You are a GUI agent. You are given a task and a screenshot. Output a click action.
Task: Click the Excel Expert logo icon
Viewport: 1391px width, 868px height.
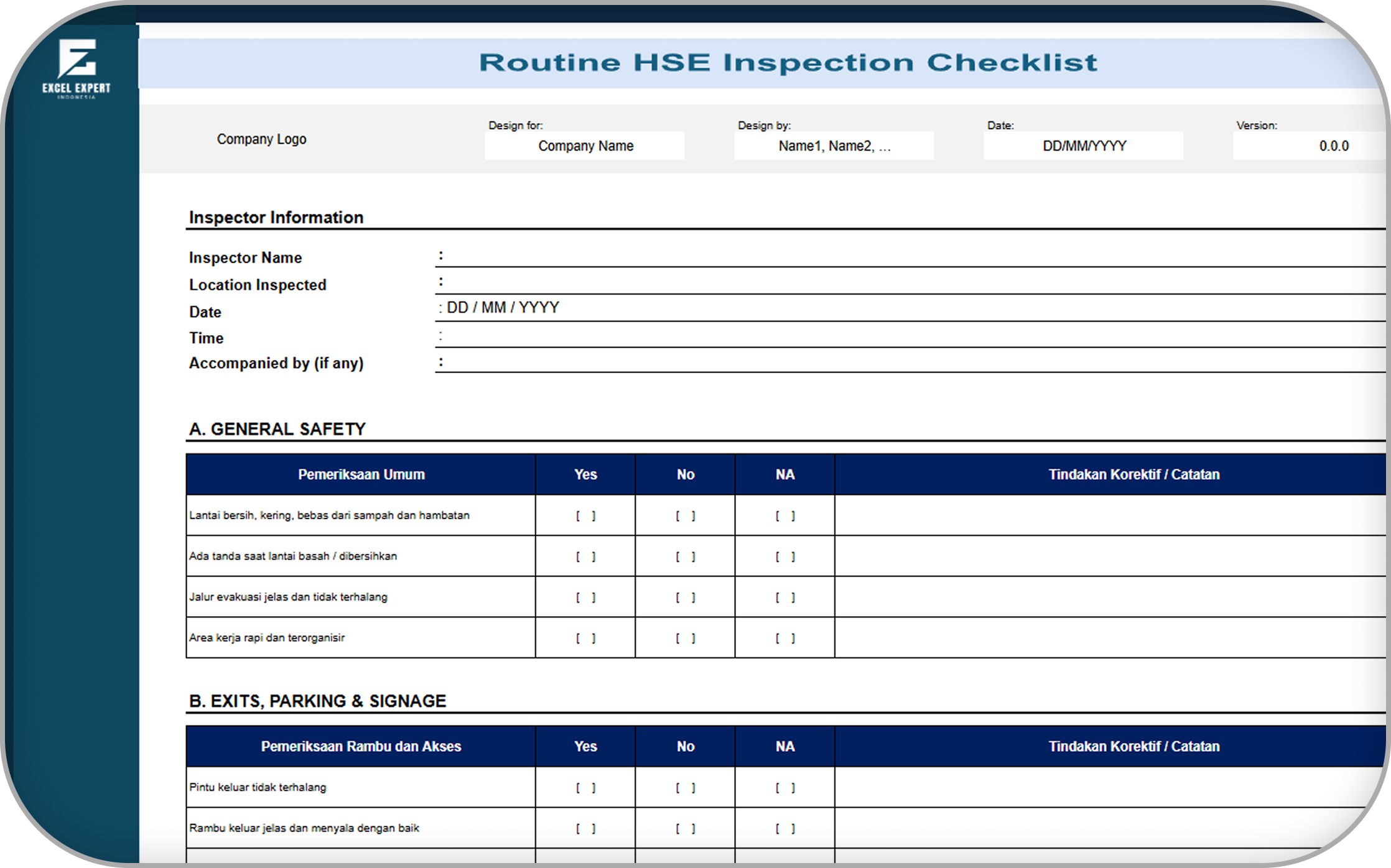coord(77,60)
